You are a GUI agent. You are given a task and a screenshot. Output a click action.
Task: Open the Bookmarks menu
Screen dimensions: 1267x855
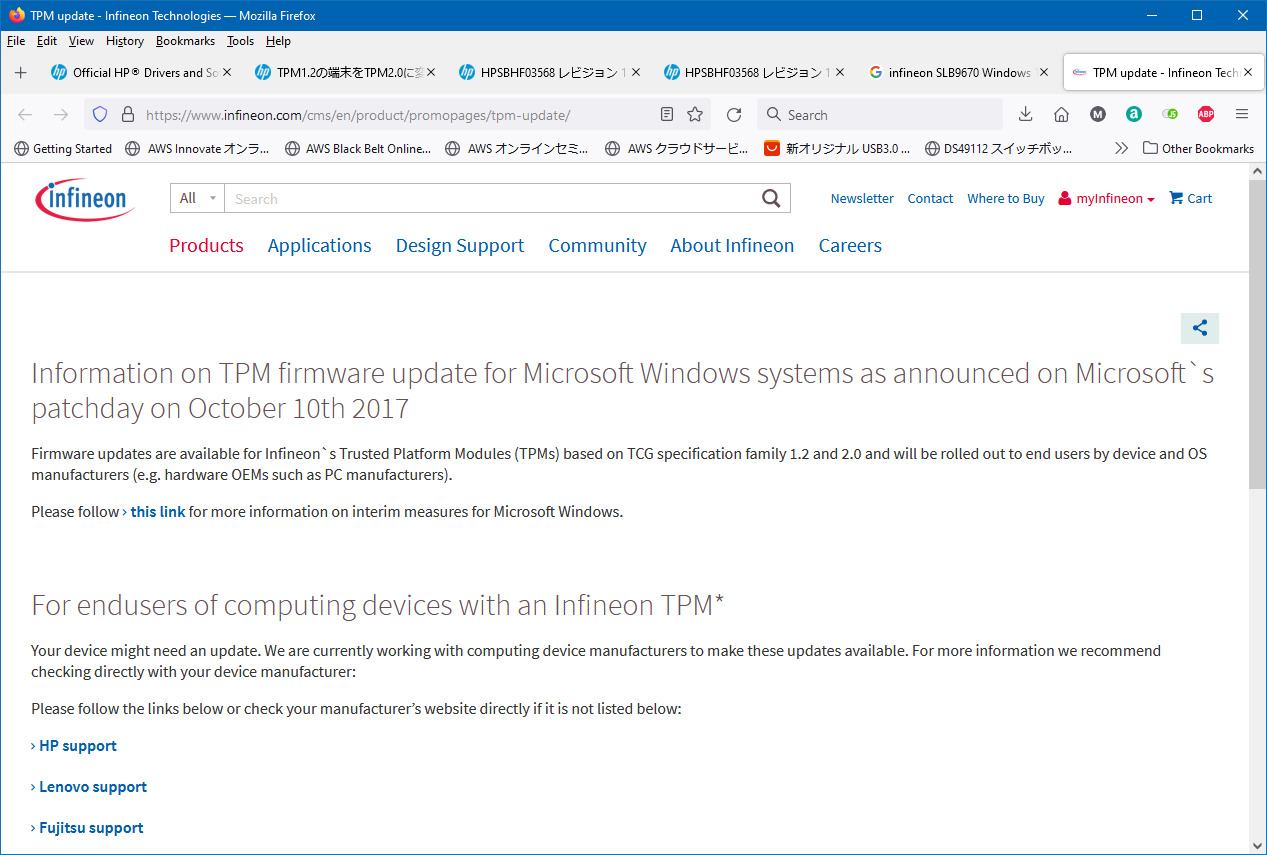(x=185, y=41)
